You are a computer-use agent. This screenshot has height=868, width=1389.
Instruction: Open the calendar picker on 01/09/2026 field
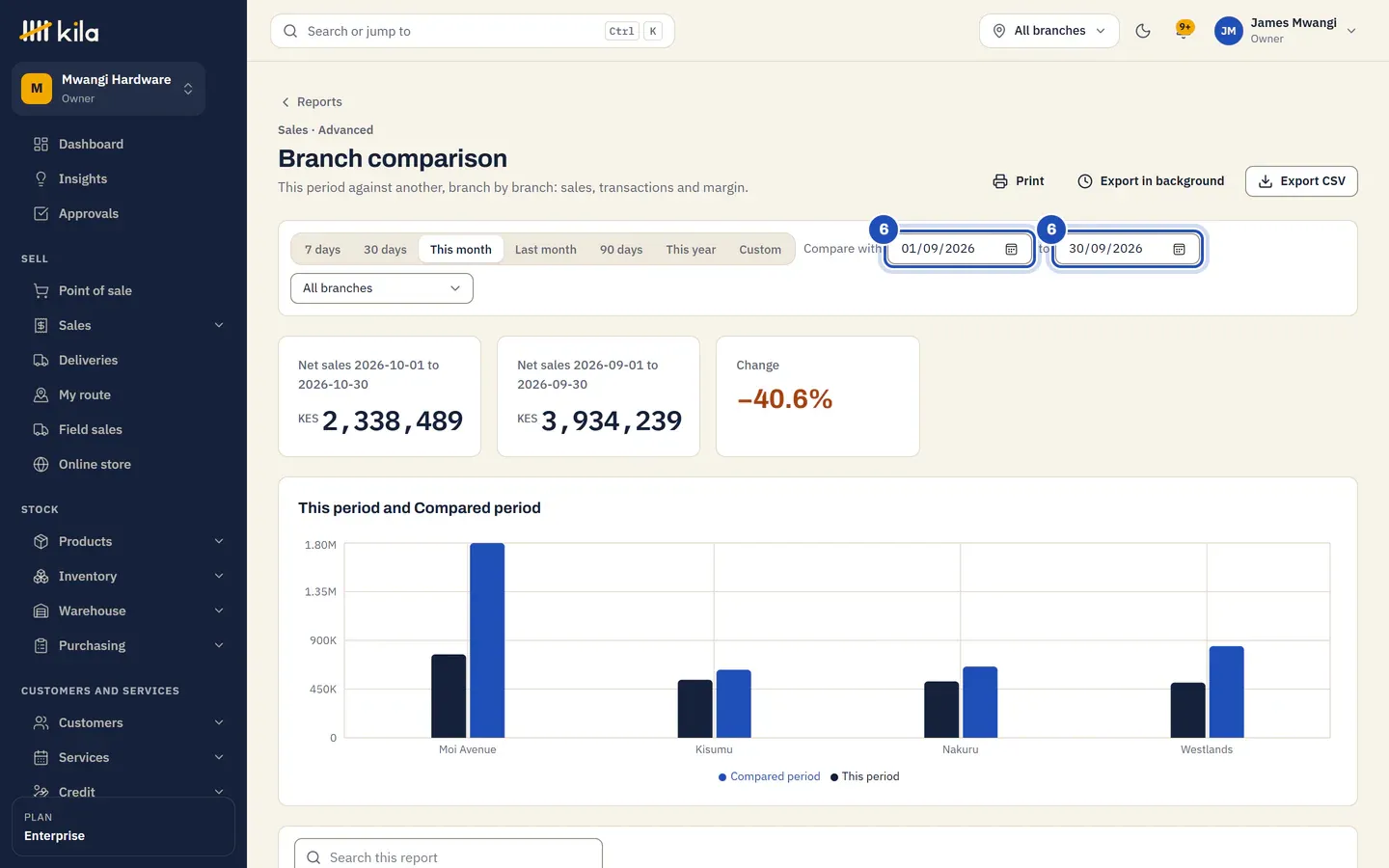(1011, 249)
